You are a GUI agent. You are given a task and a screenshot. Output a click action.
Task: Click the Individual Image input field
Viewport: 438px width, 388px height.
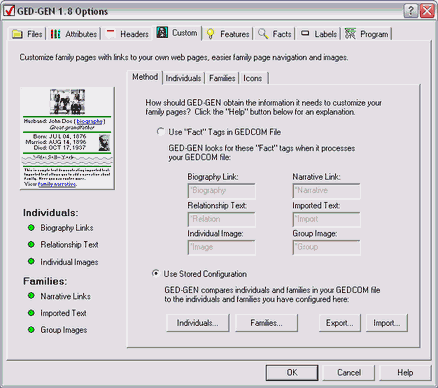coord(222,247)
